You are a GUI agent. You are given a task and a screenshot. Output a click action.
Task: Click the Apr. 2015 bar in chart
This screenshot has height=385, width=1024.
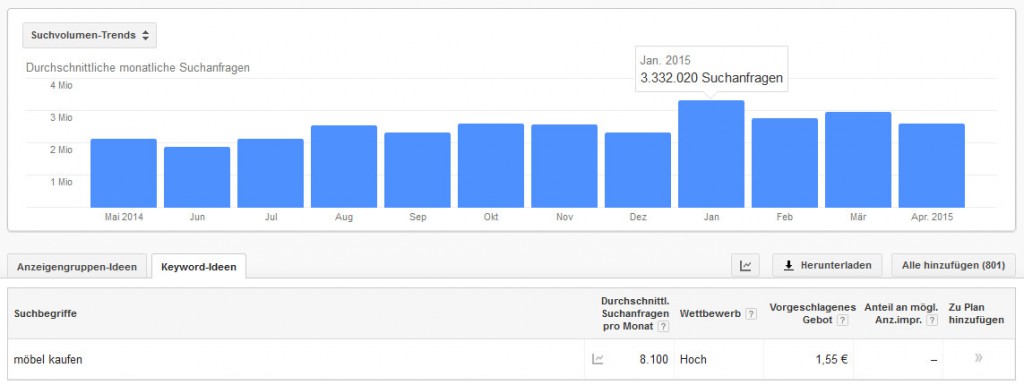(x=932, y=166)
